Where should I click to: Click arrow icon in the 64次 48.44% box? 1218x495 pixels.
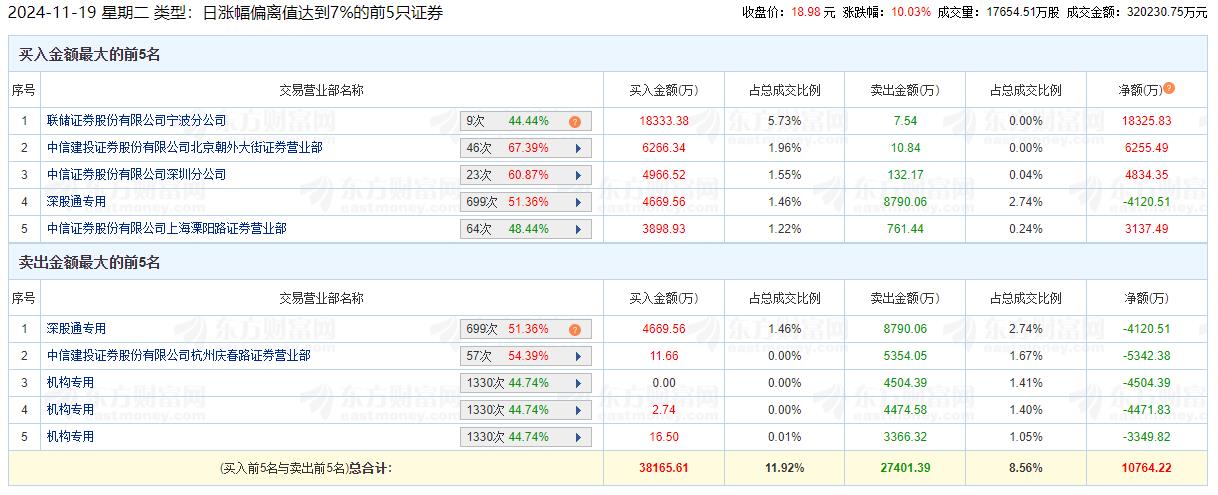point(577,229)
